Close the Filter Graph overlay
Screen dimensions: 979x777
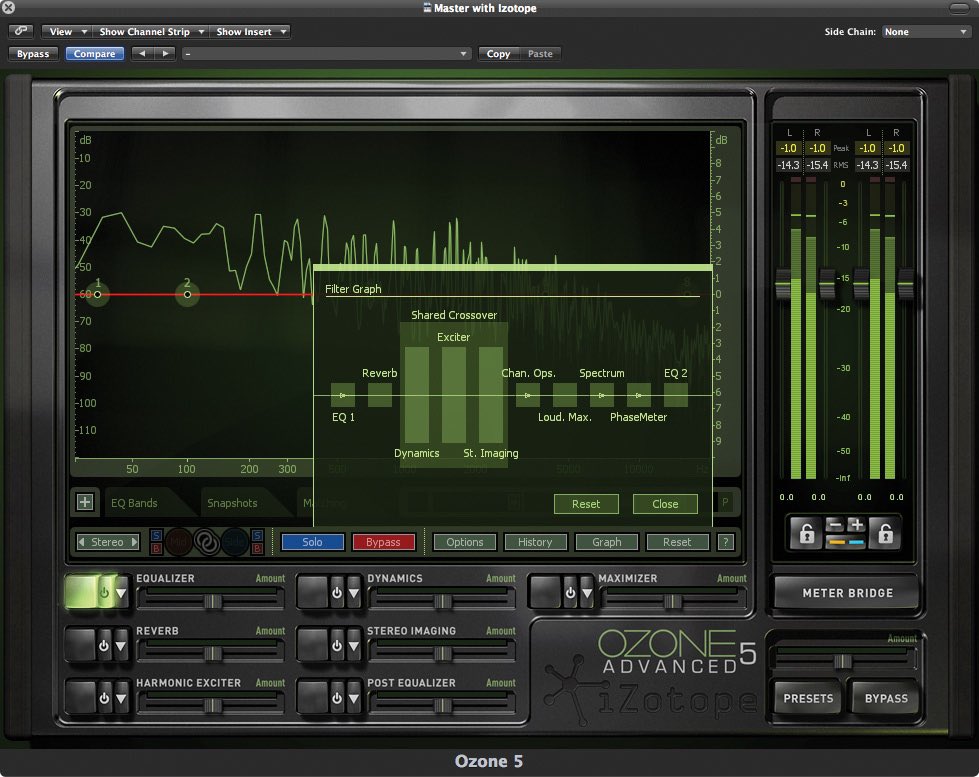point(665,504)
